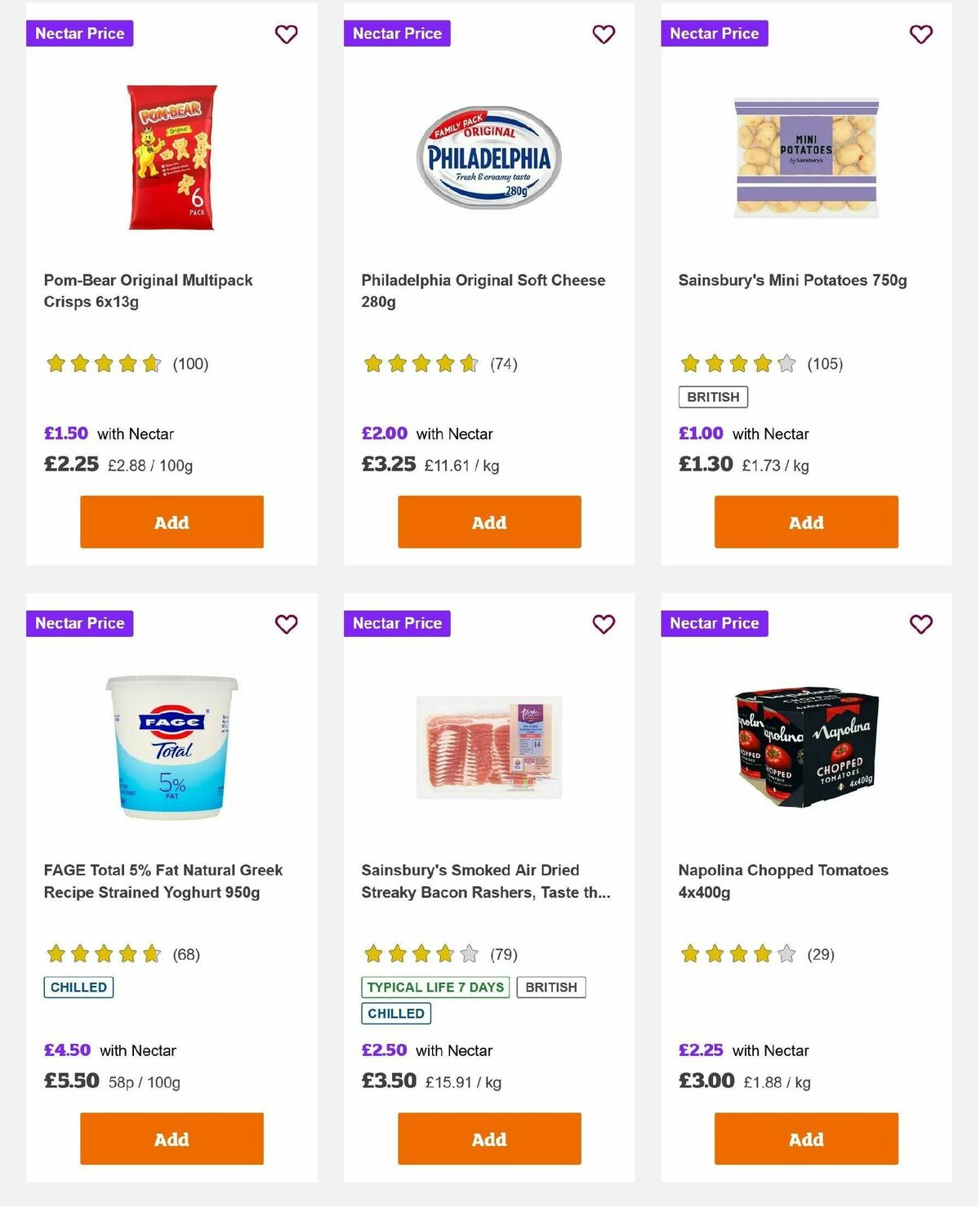Image resolution: width=980 pixels, height=1208 pixels.
Task: Open (29) reviews for Napolina tomatoes
Action: [819, 953]
